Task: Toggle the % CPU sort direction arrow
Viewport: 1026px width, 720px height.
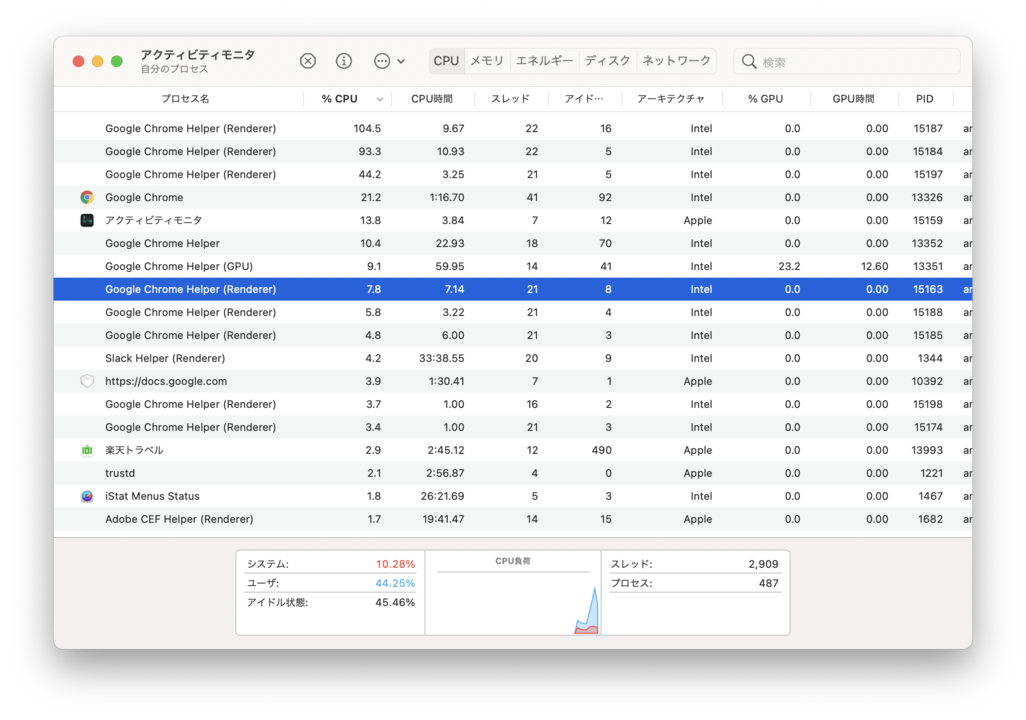Action: [380, 99]
